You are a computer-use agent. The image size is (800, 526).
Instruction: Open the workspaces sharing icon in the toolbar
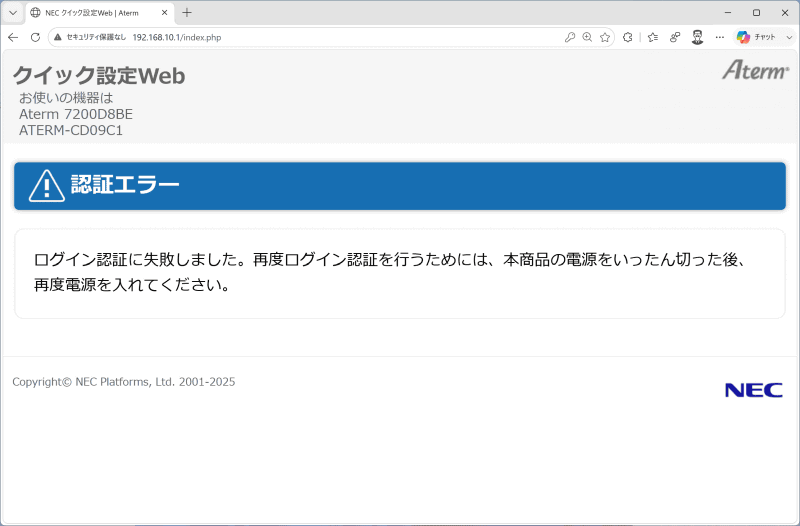675,37
